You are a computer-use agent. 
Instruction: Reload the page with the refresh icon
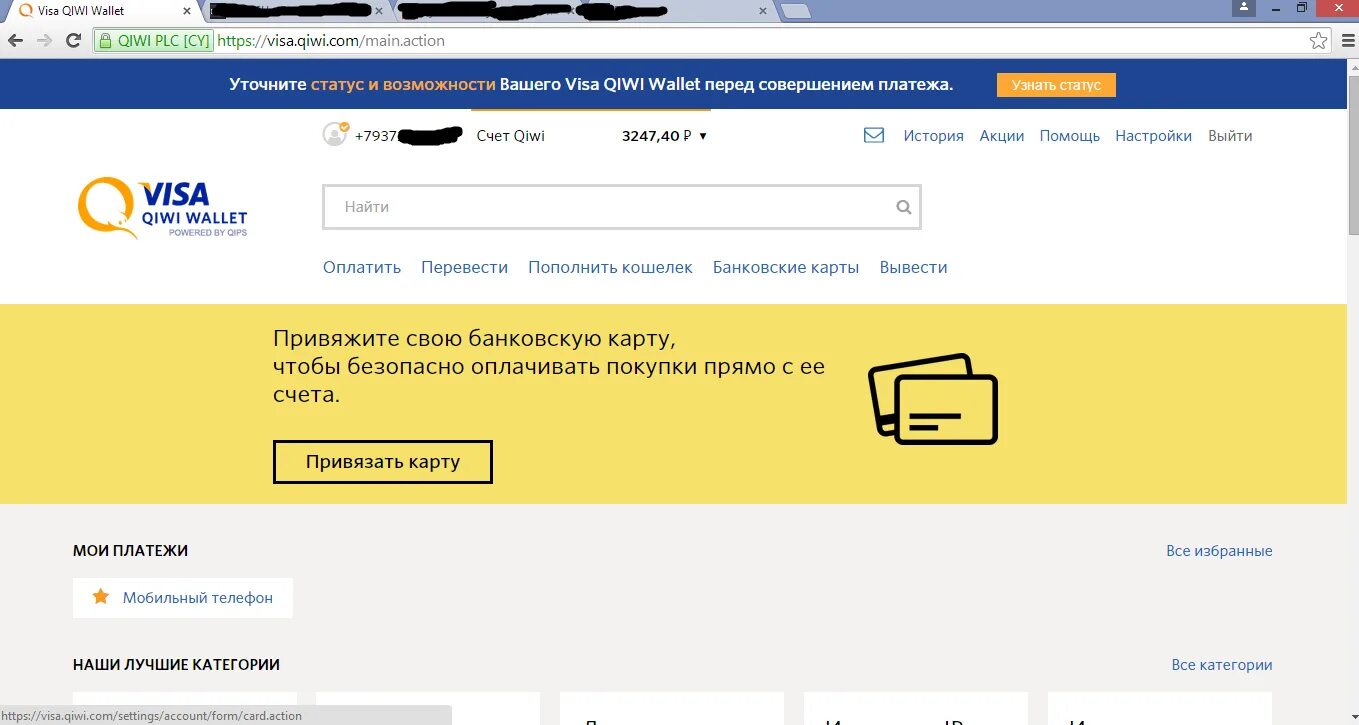tap(73, 41)
